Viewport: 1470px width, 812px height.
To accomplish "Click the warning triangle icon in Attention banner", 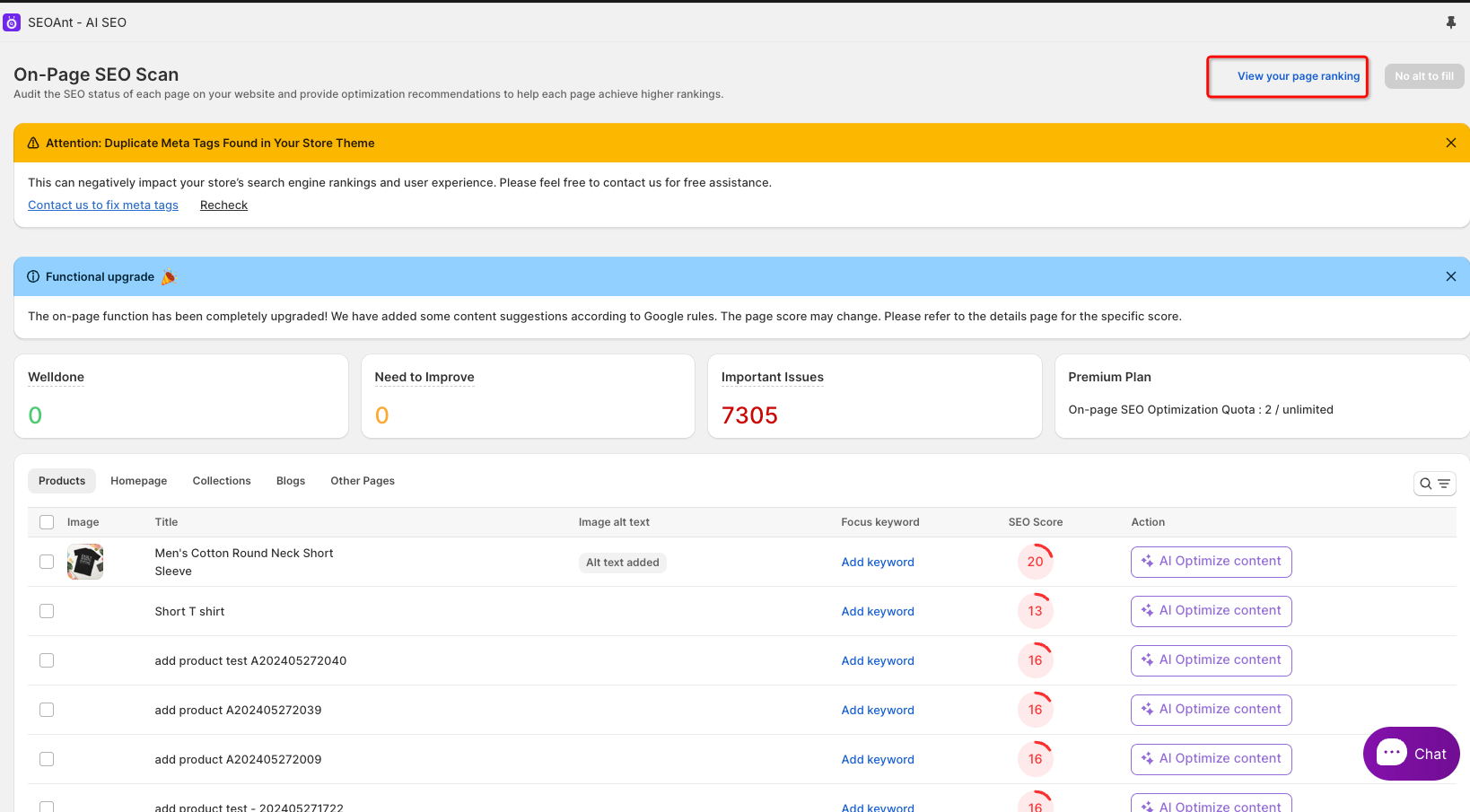I will pyautogui.click(x=33, y=143).
